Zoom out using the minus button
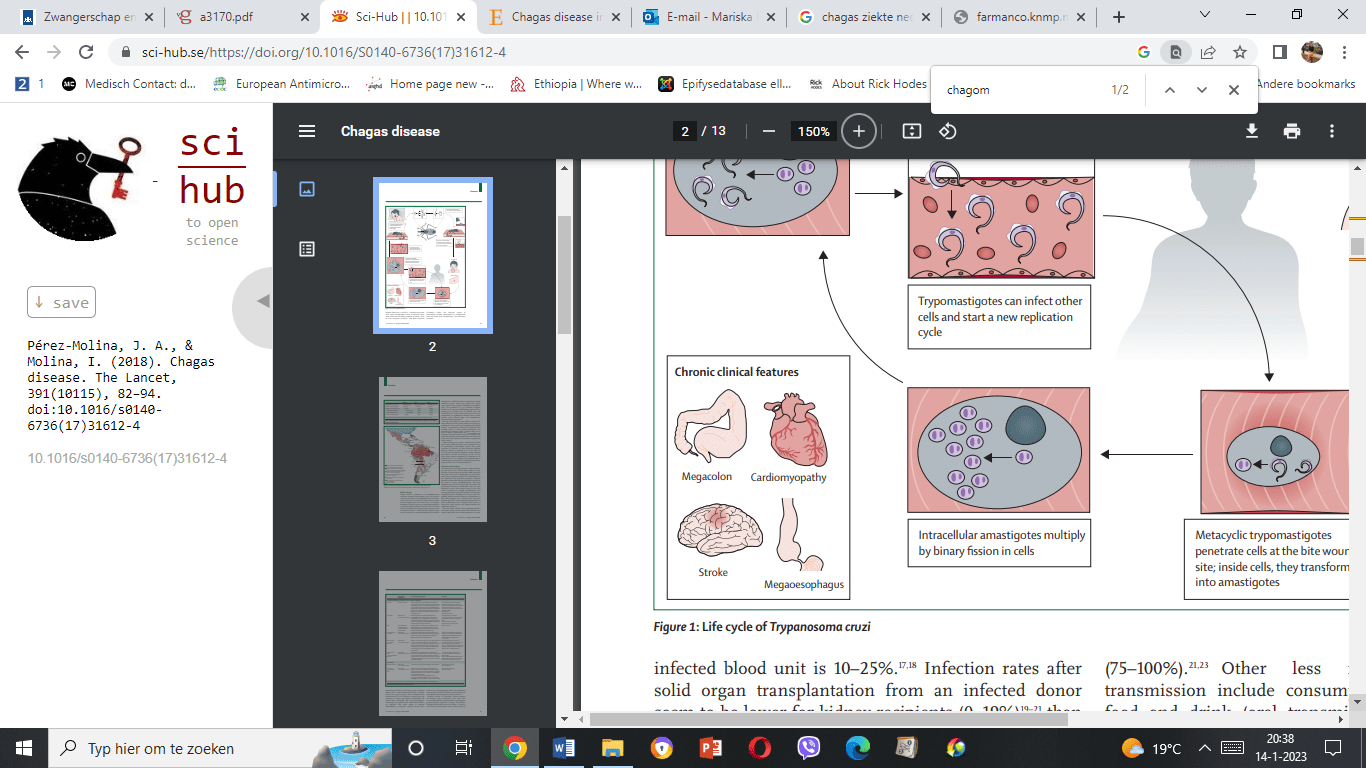 769,131
